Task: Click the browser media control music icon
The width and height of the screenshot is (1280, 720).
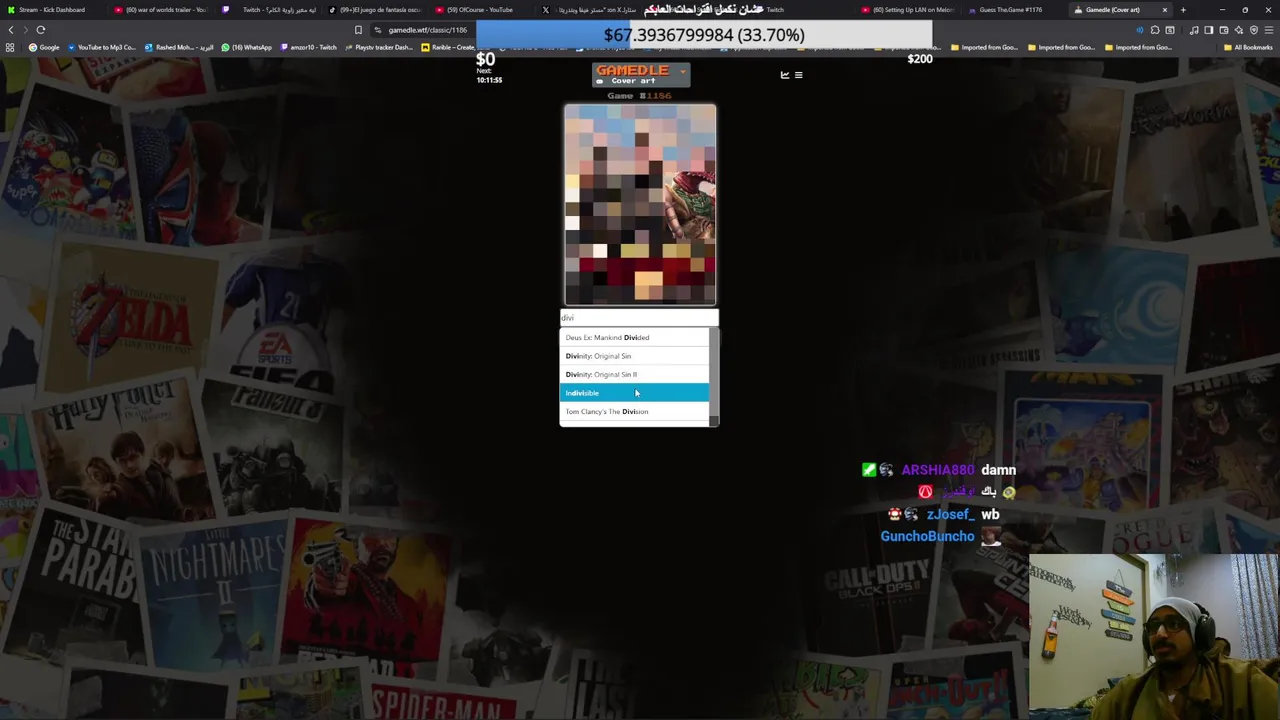Action: [1194, 30]
